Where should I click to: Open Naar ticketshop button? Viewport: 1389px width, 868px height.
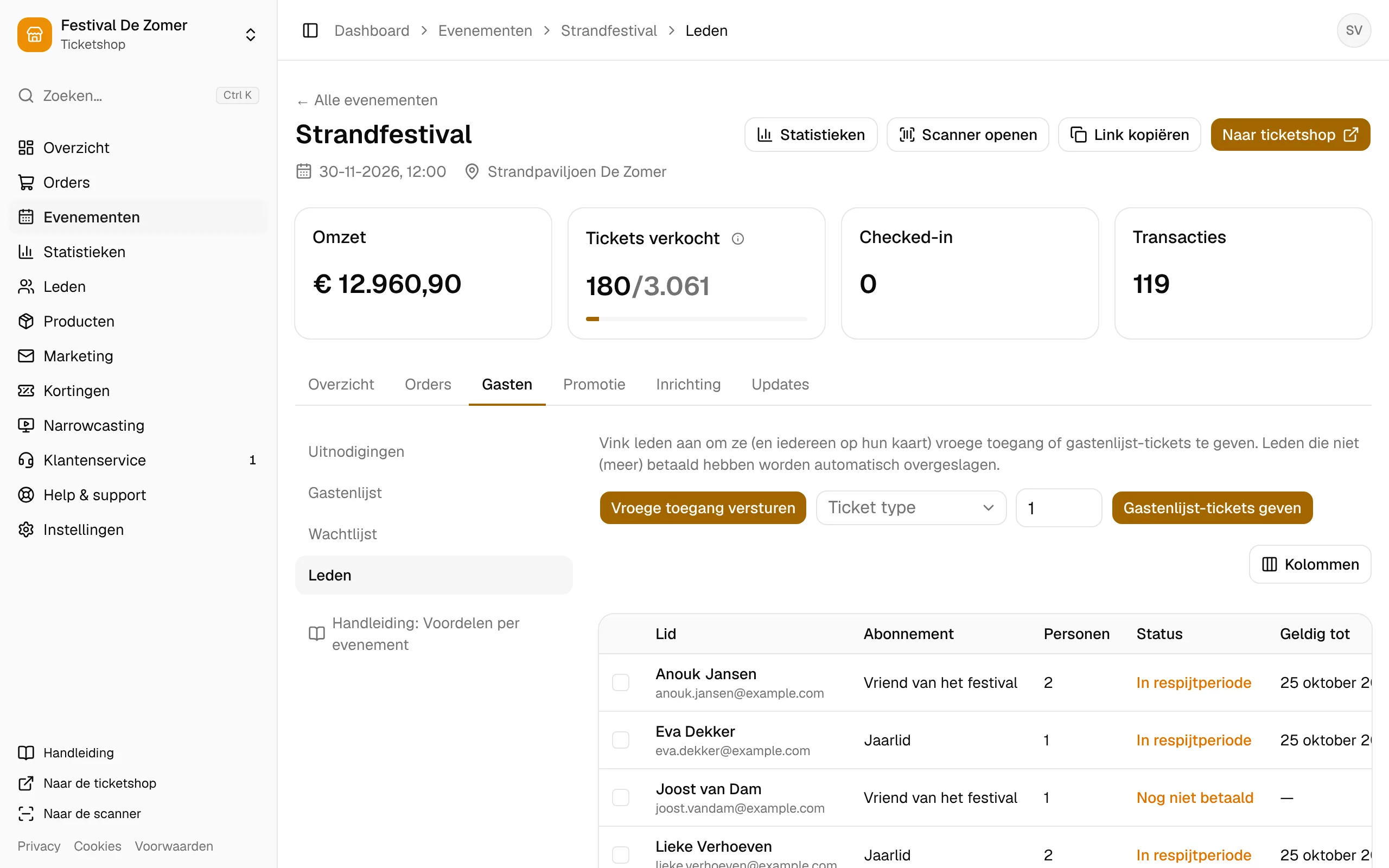pyautogui.click(x=1290, y=135)
